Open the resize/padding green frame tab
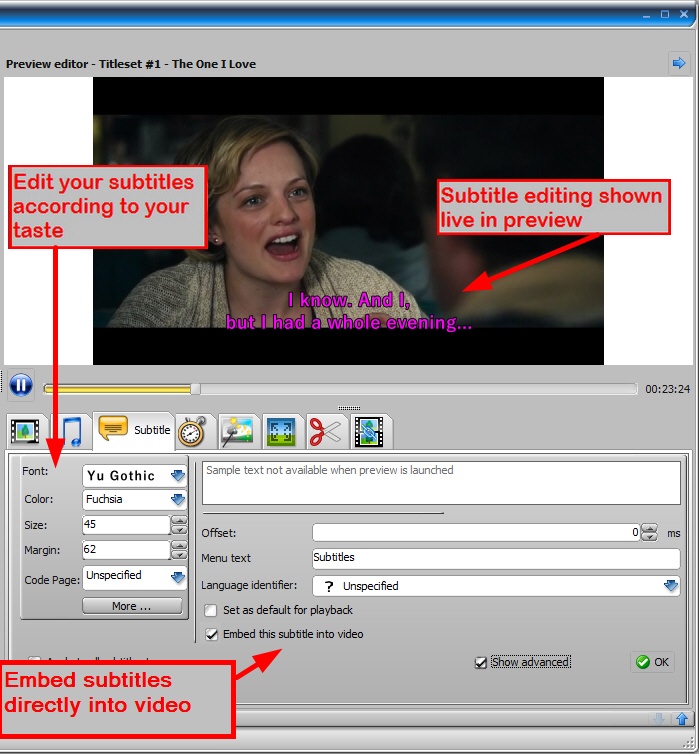 click(281, 432)
